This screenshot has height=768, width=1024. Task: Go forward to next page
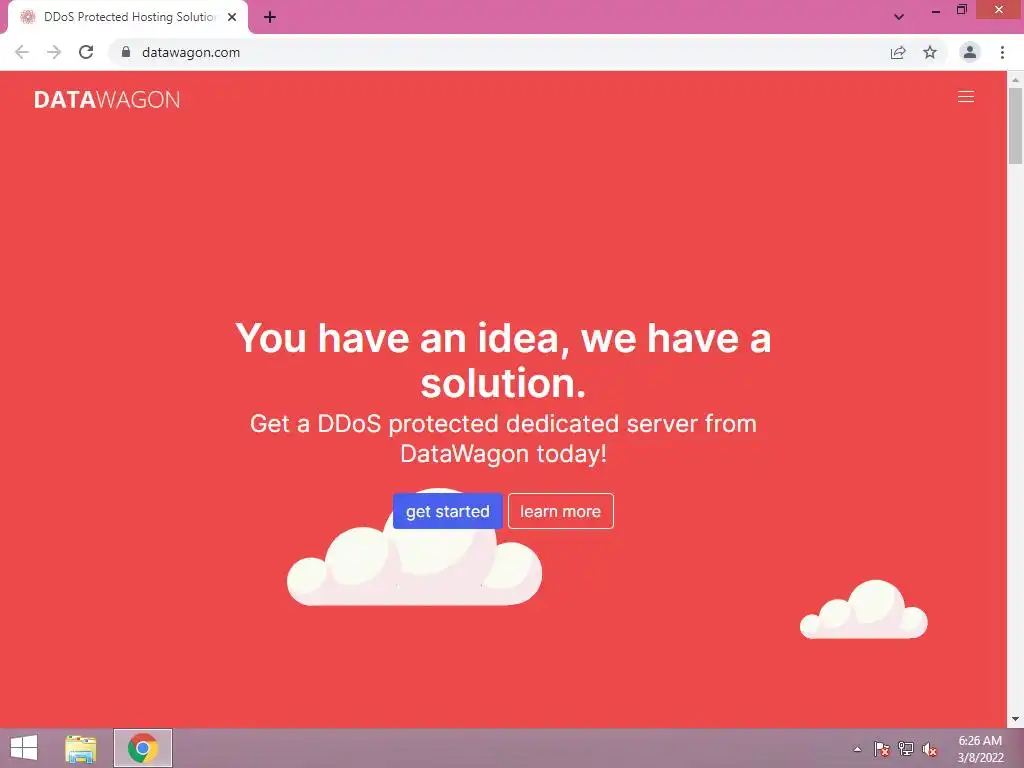point(54,52)
